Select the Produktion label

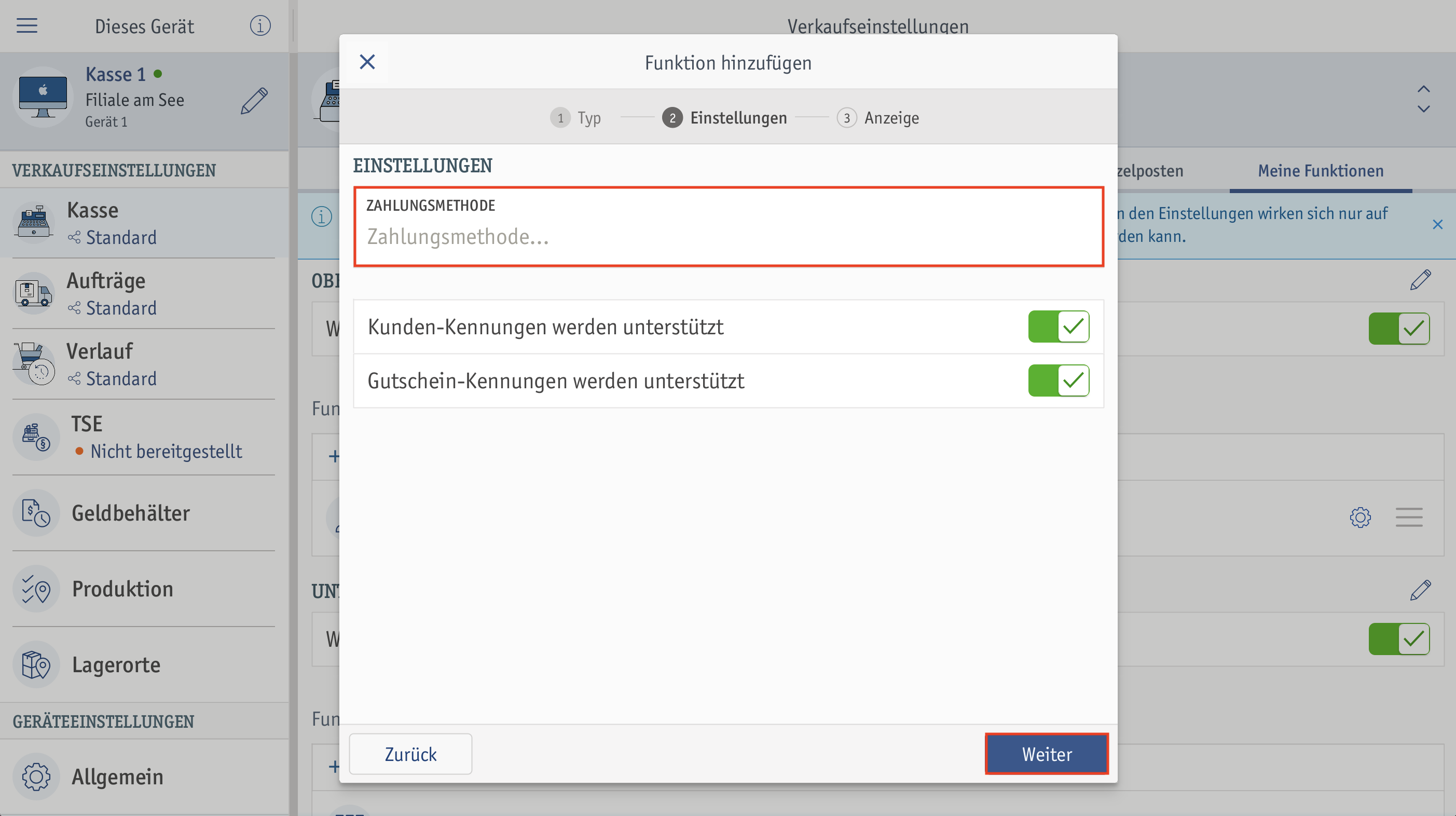pyautogui.click(x=122, y=589)
